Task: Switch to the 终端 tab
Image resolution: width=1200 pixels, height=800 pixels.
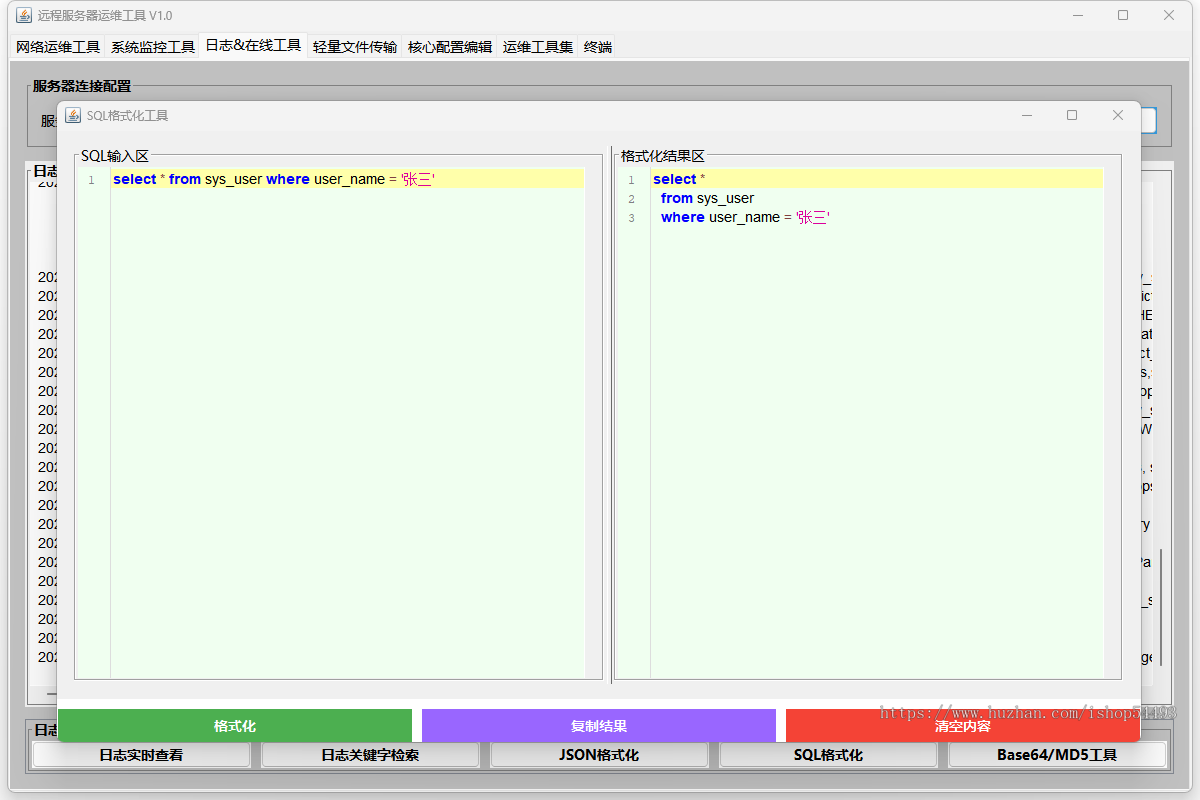Action: click(598, 47)
